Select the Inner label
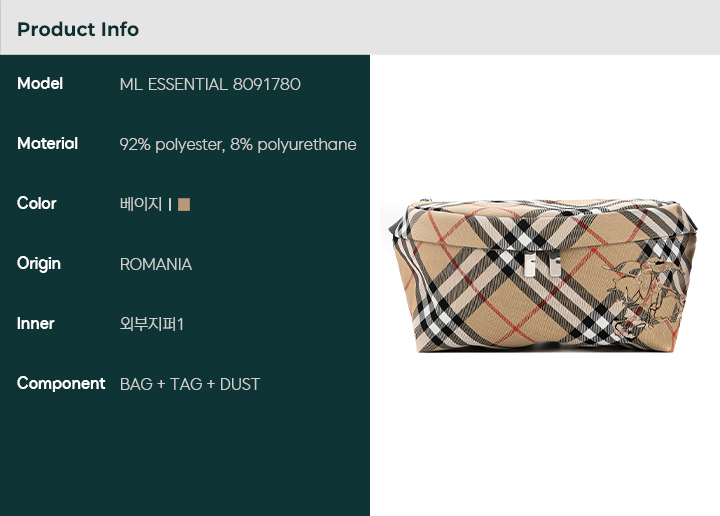Viewport: 720px width, 516px height. click(36, 324)
